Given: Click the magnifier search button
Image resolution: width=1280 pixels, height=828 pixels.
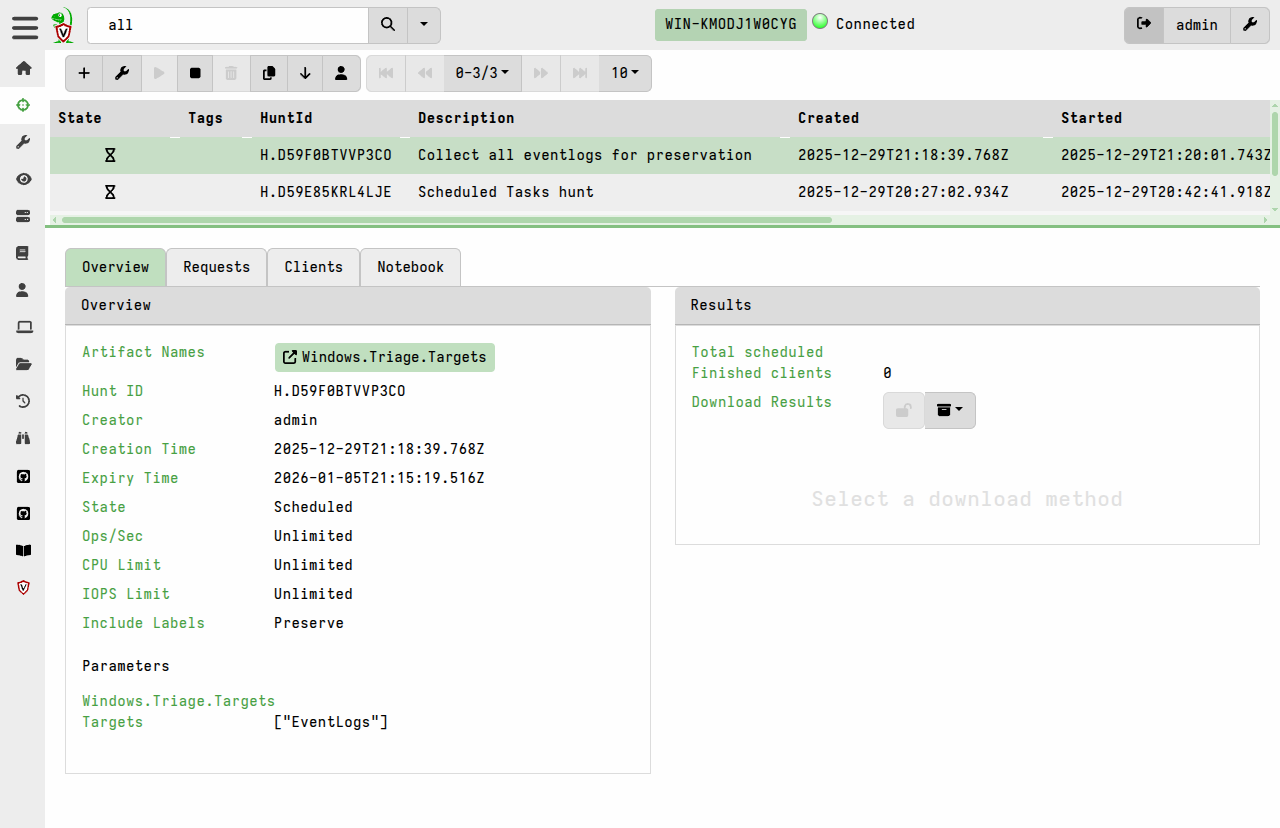Looking at the screenshot, I should [x=388, y=25].
